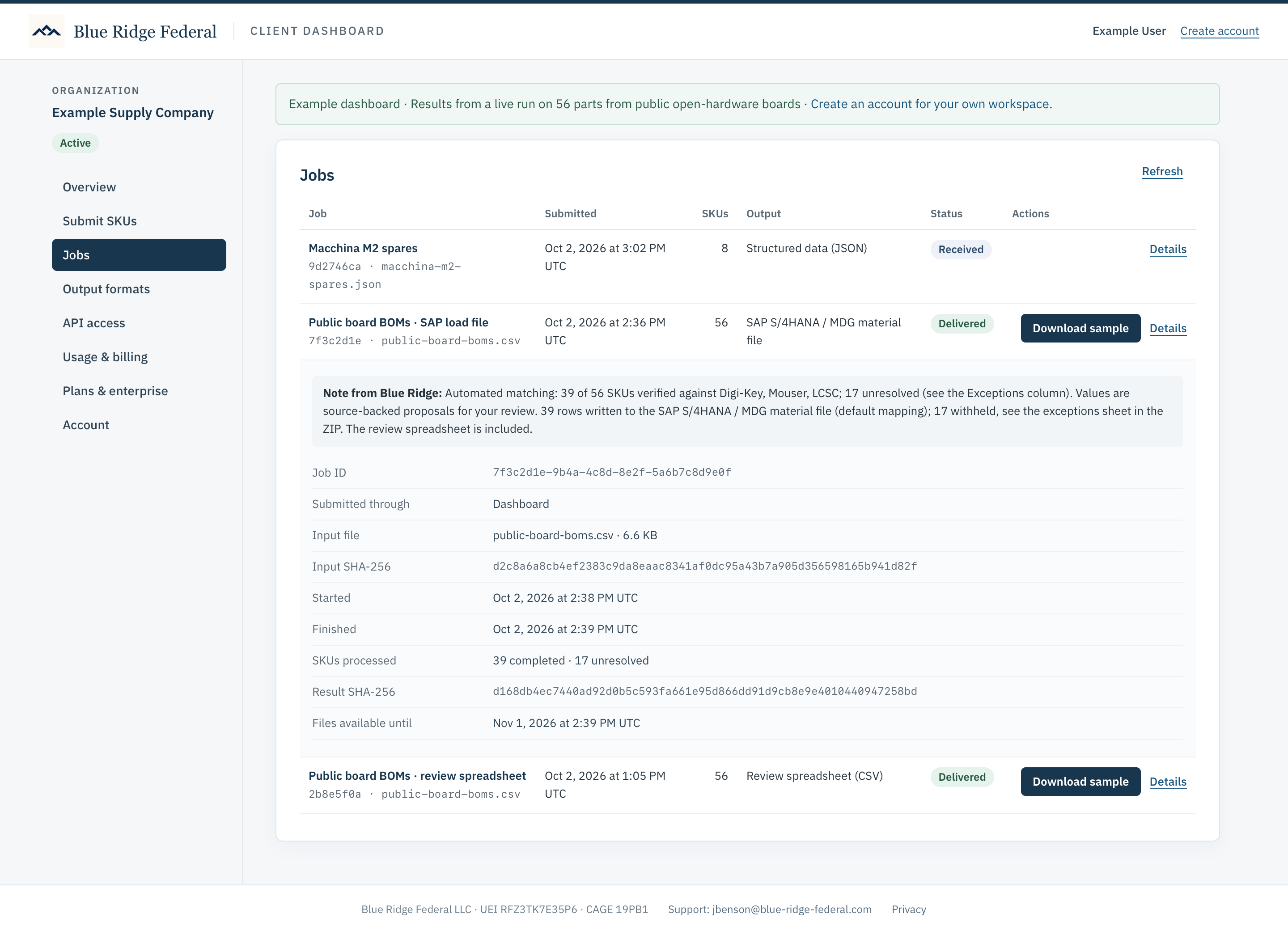The image size is (1288, 939).
Task: Go to Submit SKUs in sidebar
Action: [139, 221]
